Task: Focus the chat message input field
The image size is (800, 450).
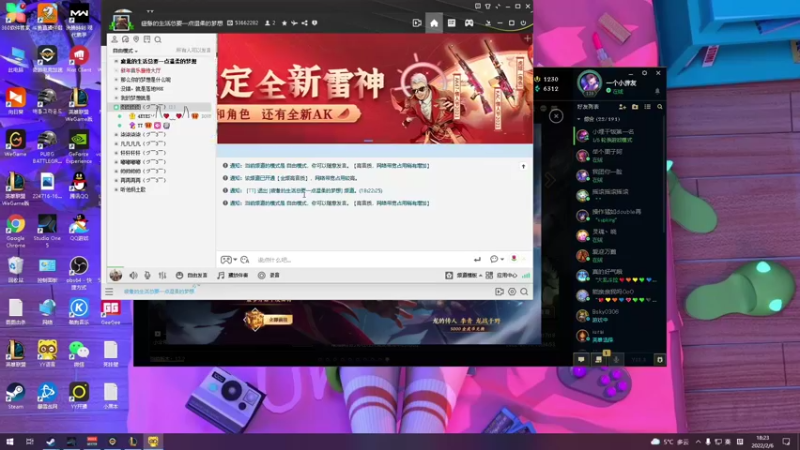Action: [x=362, y=260]
